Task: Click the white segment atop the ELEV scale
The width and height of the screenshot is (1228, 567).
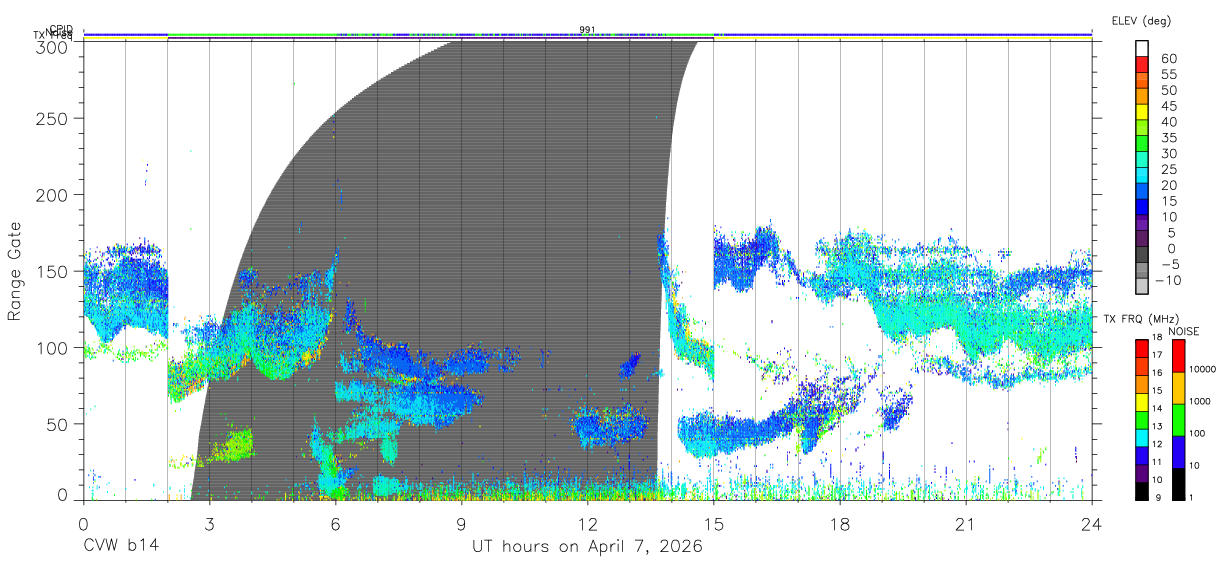Action: (1143, 49)
